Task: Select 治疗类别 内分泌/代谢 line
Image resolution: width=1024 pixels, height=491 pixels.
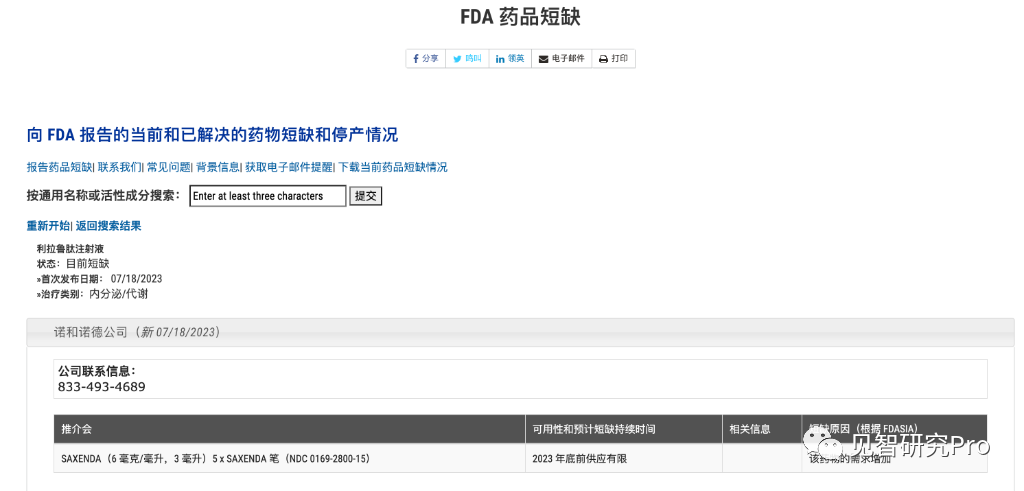Action: (x=92, y=294)
